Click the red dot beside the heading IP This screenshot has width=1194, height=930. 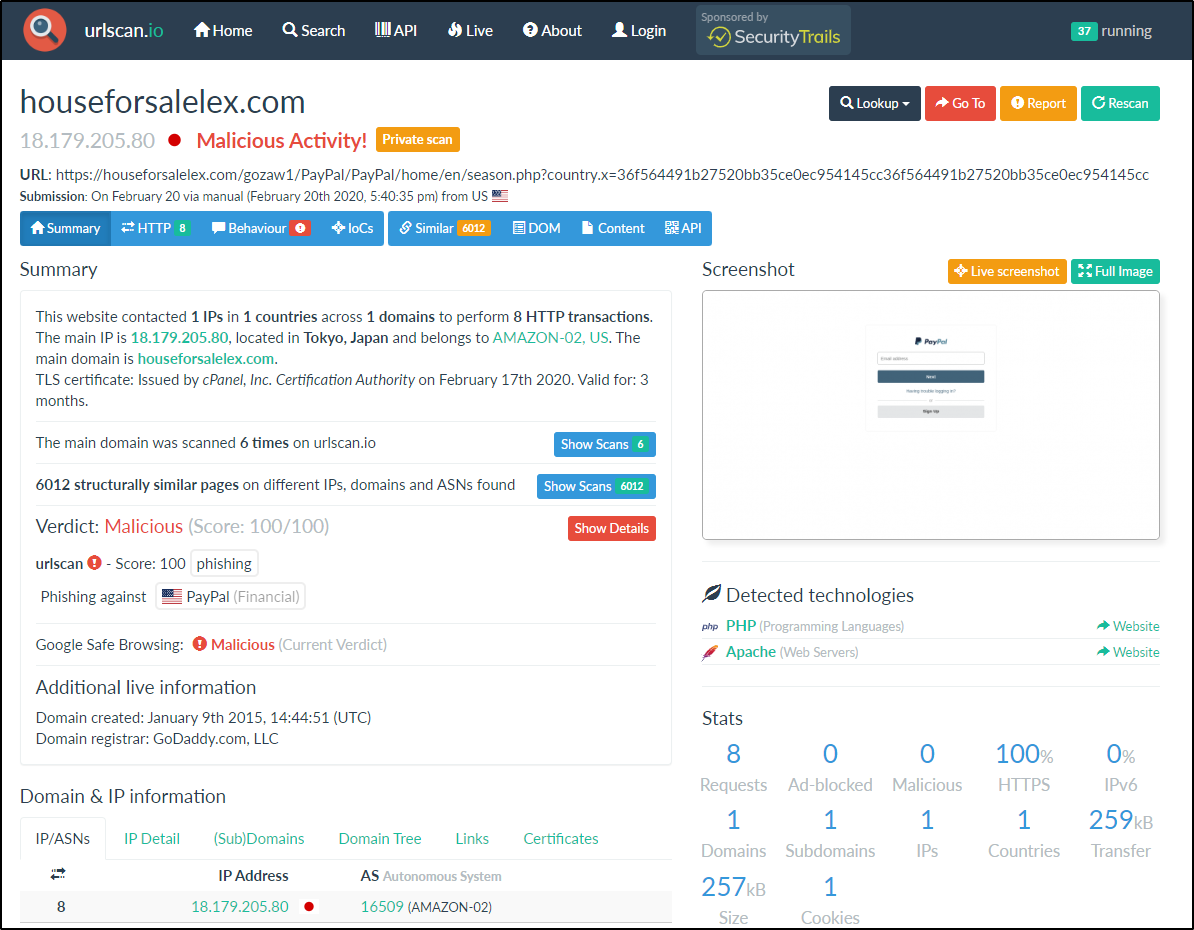[174, 140]
